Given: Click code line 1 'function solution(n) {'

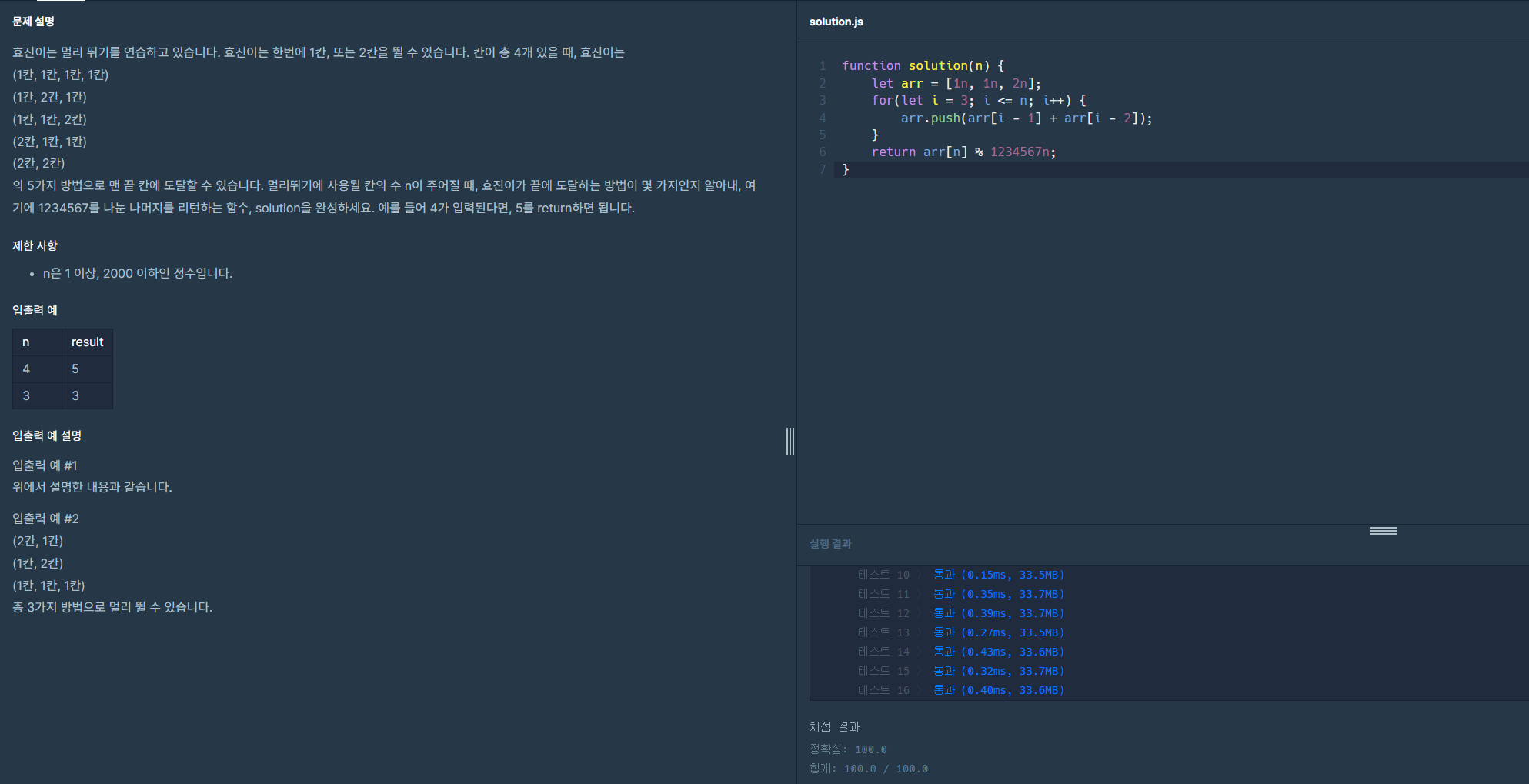Looking at the screenshot, I should pos(923,66).
